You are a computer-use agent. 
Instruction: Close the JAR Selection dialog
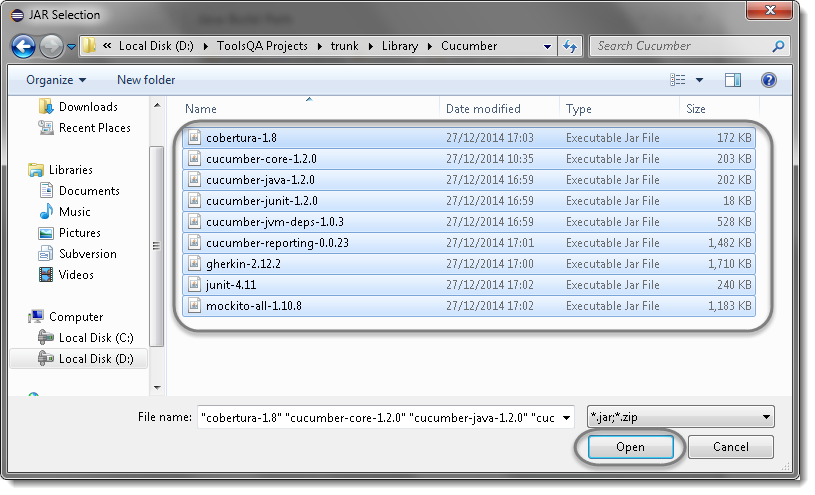click(x=770, y=10)
